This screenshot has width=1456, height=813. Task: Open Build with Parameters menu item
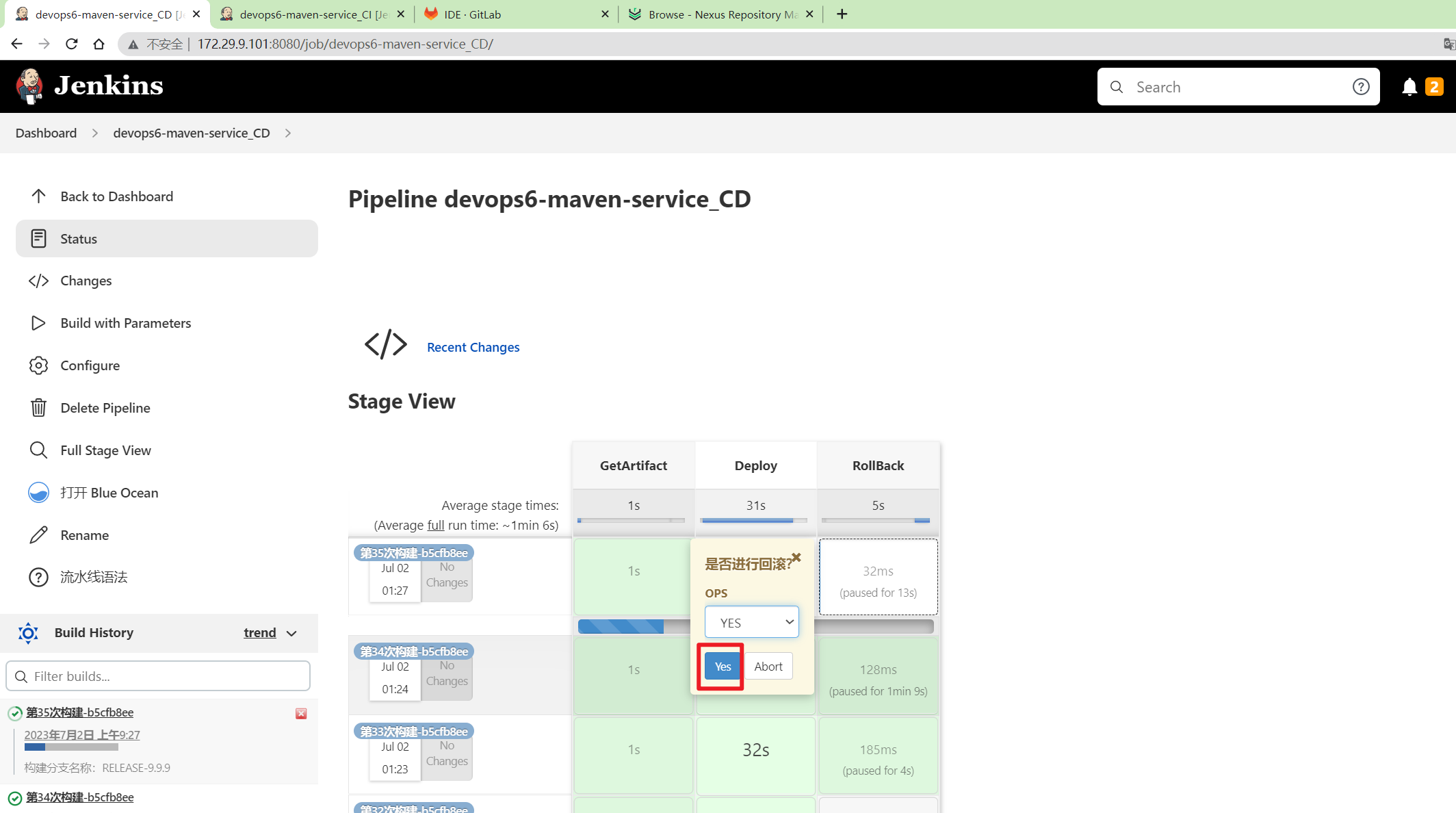(126, 323)
